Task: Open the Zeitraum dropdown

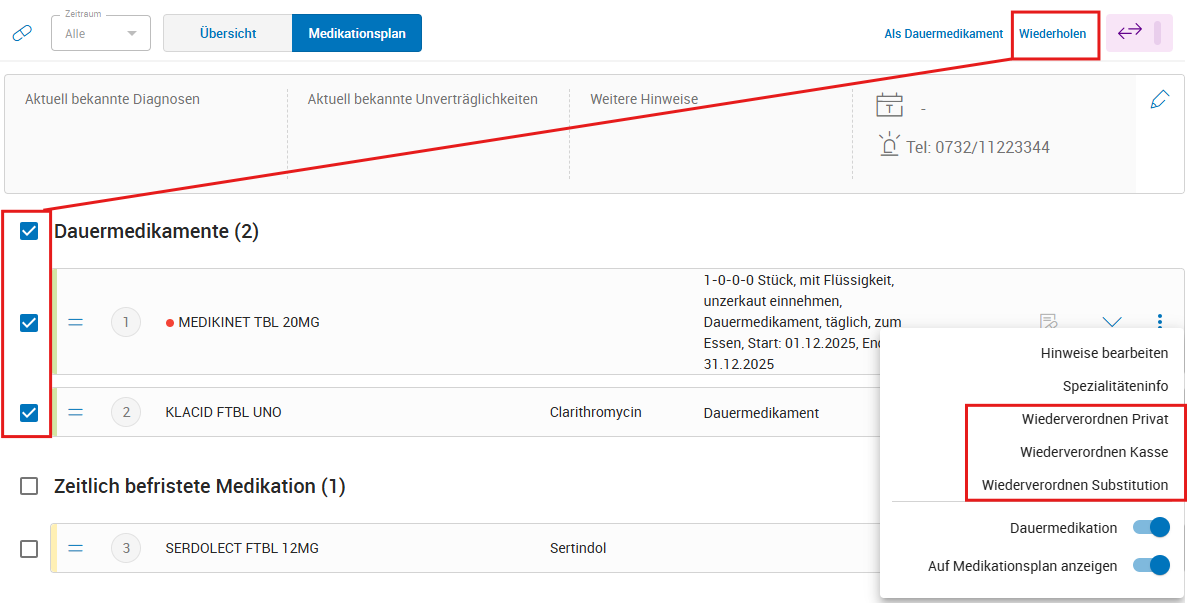Action: tap(101, 33)
